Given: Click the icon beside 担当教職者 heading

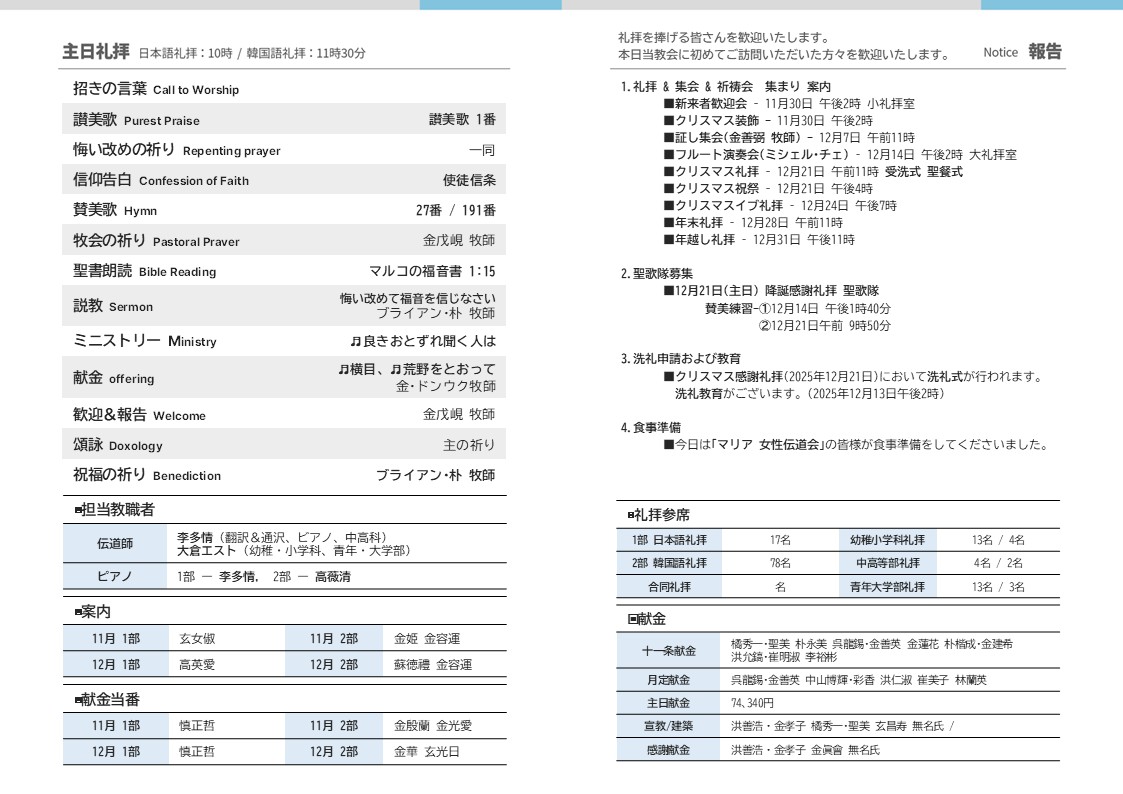Looking at the screenshot, I should tap(79, 510).
